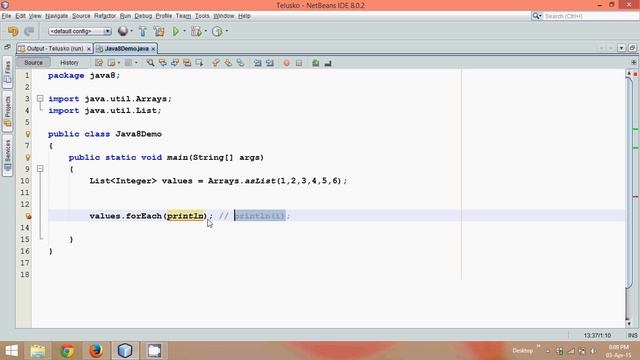
Task: Click the editor Back navigation icon
Action: (x=111, y=63)
